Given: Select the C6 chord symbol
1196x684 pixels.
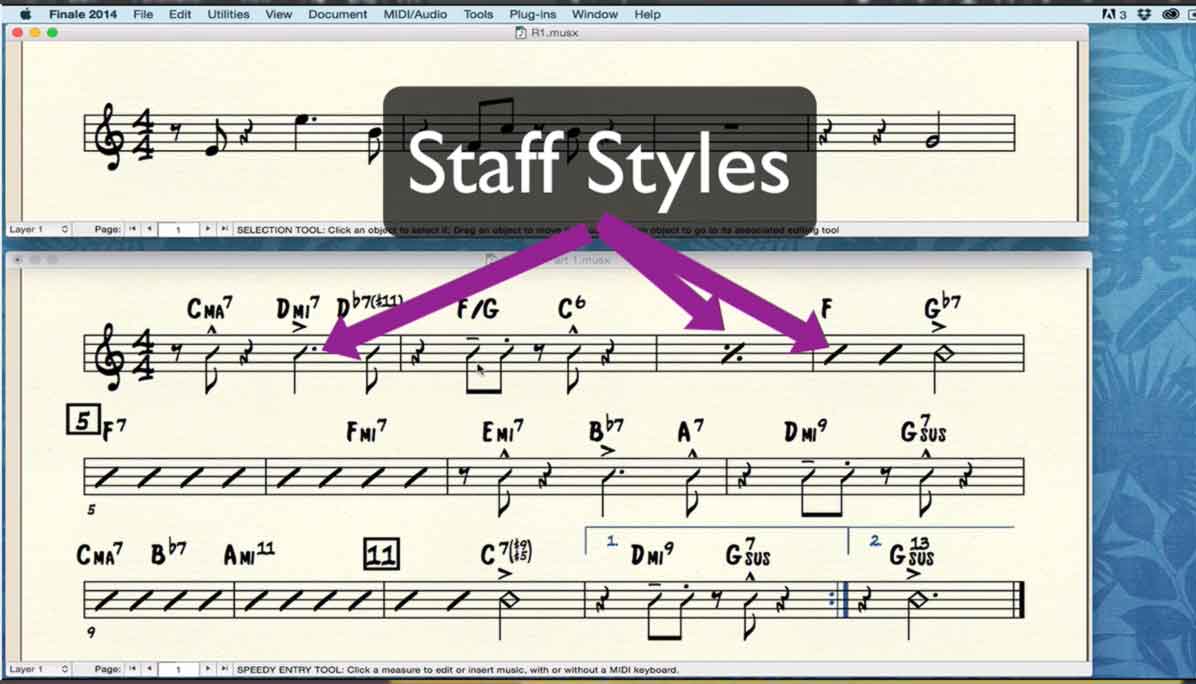Looking at the screenshot, I should click(571, 307).
